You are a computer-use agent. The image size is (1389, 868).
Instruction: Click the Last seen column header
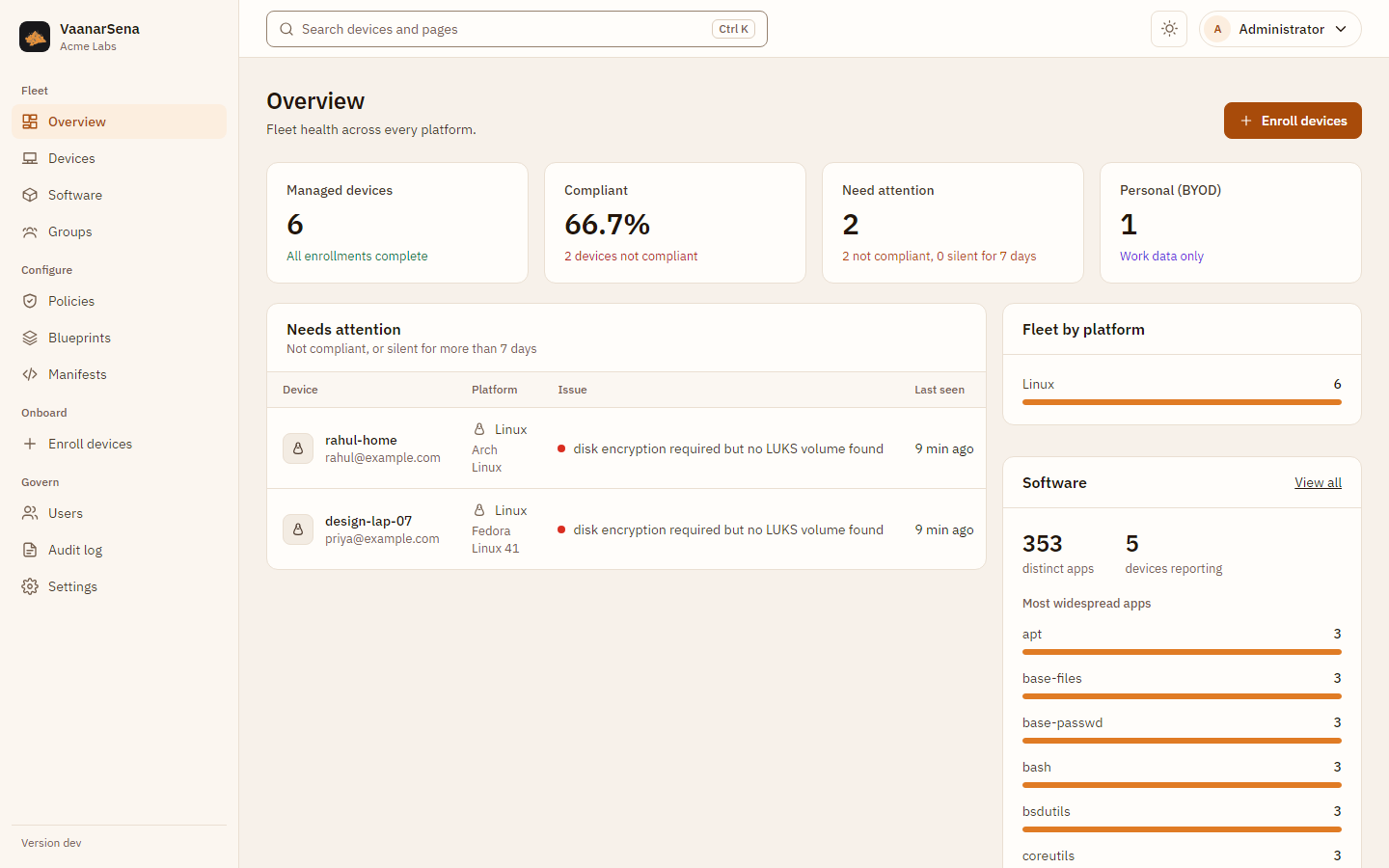click(x=940, y=390)
